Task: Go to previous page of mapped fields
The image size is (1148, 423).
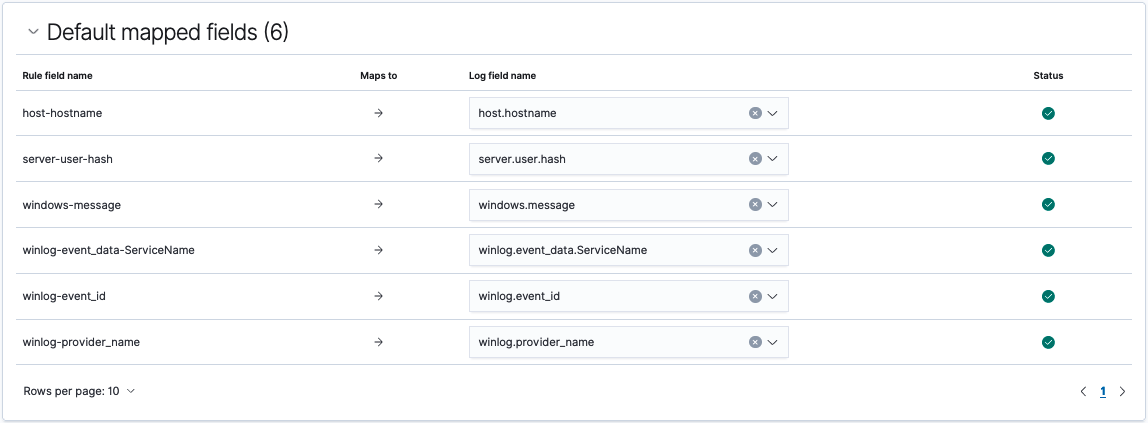Action: point(1084,392)
